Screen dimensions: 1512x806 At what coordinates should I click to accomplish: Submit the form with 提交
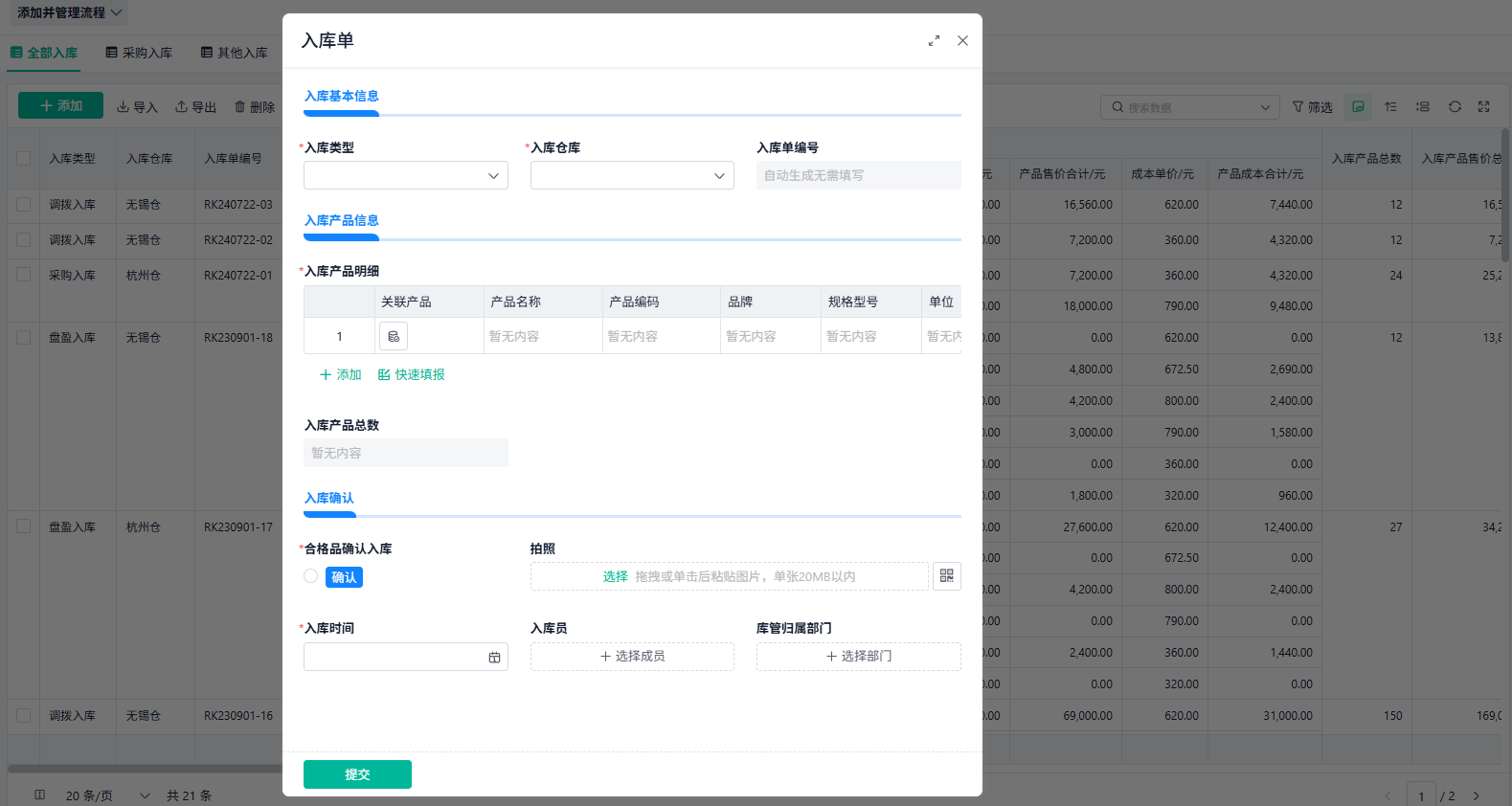tap(357, 774)
